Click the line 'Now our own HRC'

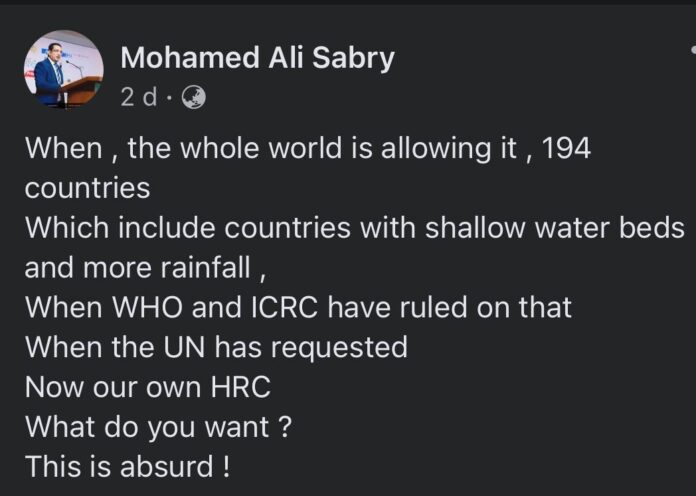point(147,387)
